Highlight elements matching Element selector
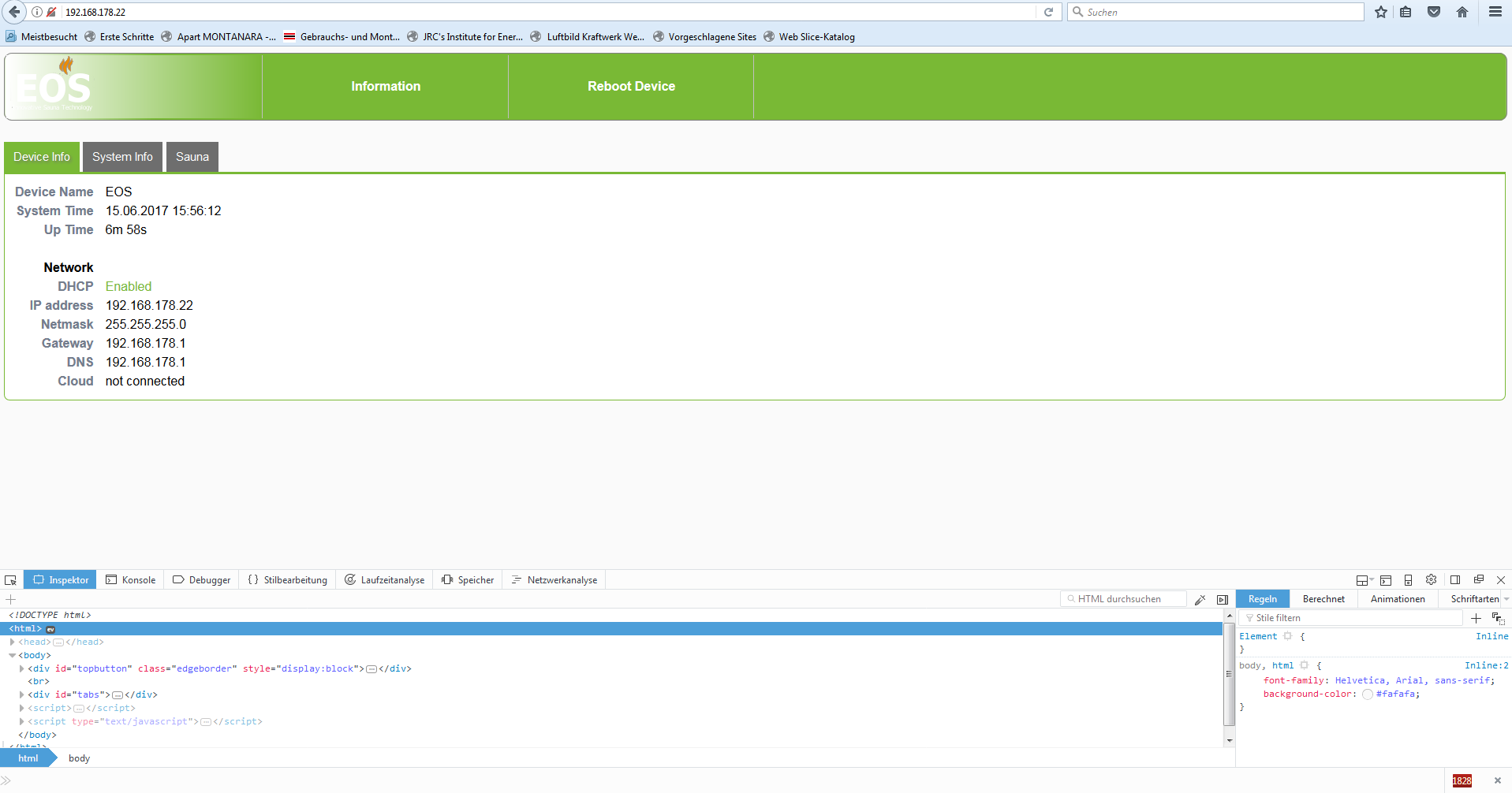Screen dimensions: 1512x793 1288,636
